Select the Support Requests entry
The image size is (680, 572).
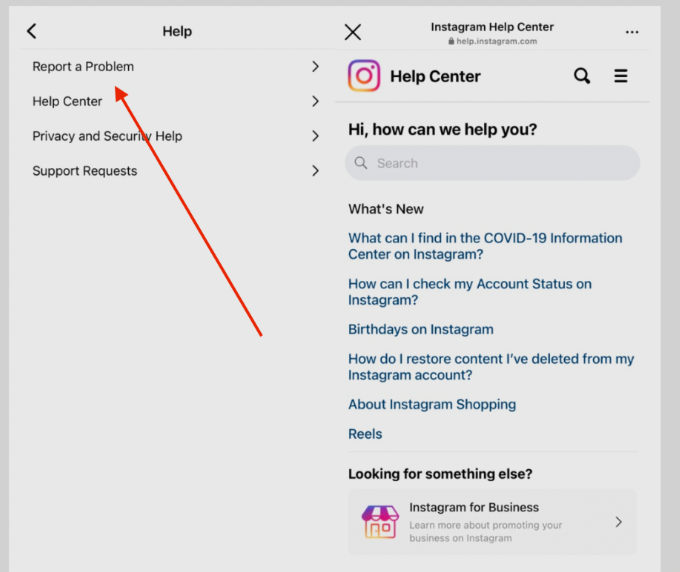(176, 170)
